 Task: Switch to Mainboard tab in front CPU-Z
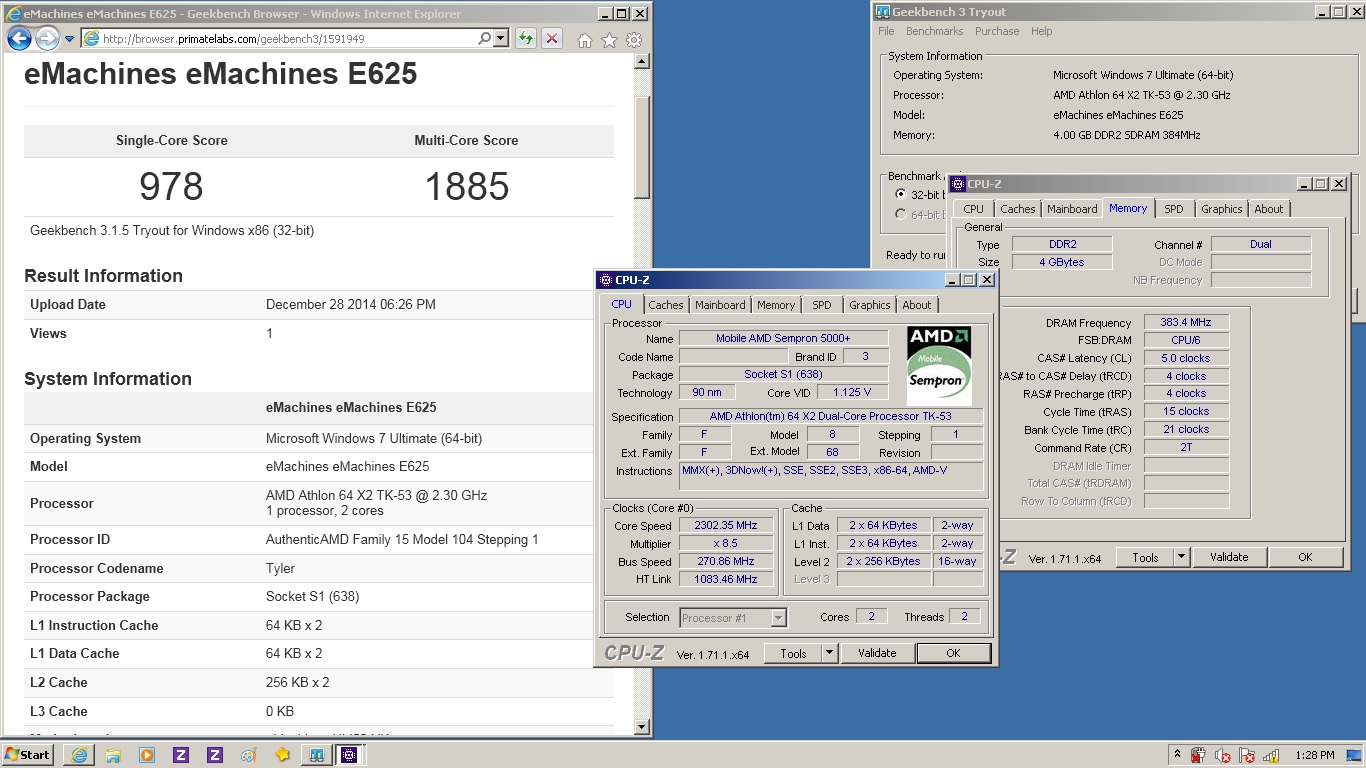coord(720,305)
